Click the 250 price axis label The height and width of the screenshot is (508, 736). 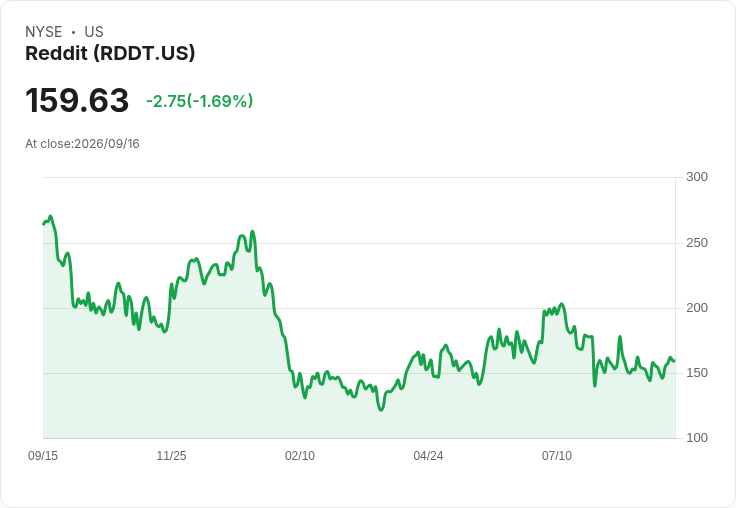(x=697, y=243)
